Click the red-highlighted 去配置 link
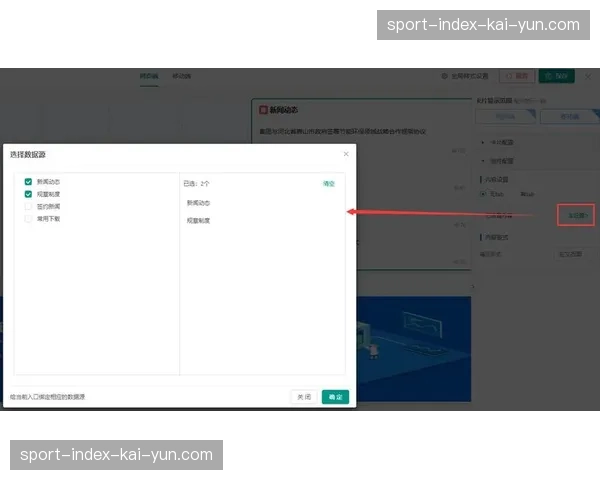 click(x=576, y=215)
